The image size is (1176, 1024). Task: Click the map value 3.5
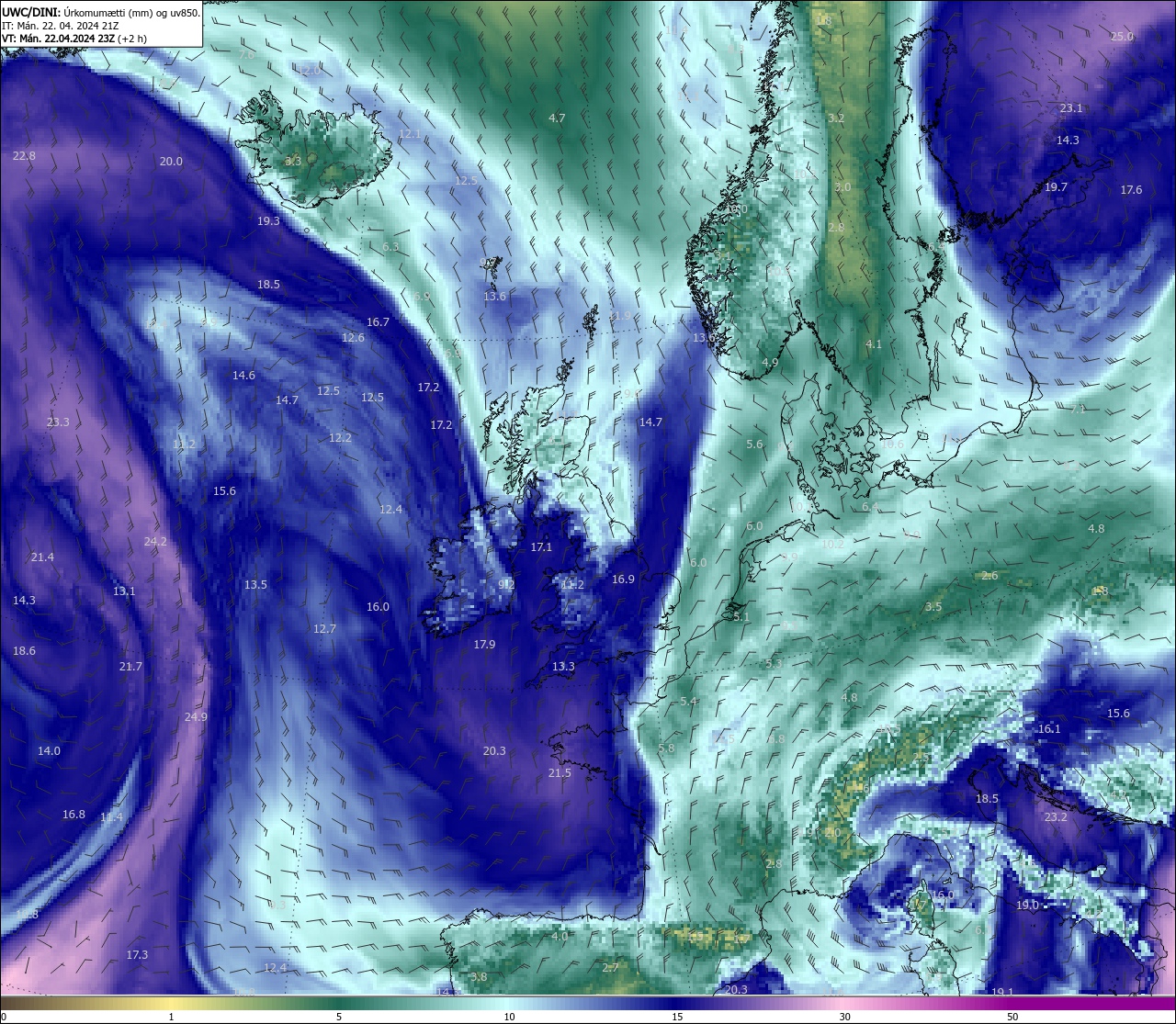tap(933, 607)
